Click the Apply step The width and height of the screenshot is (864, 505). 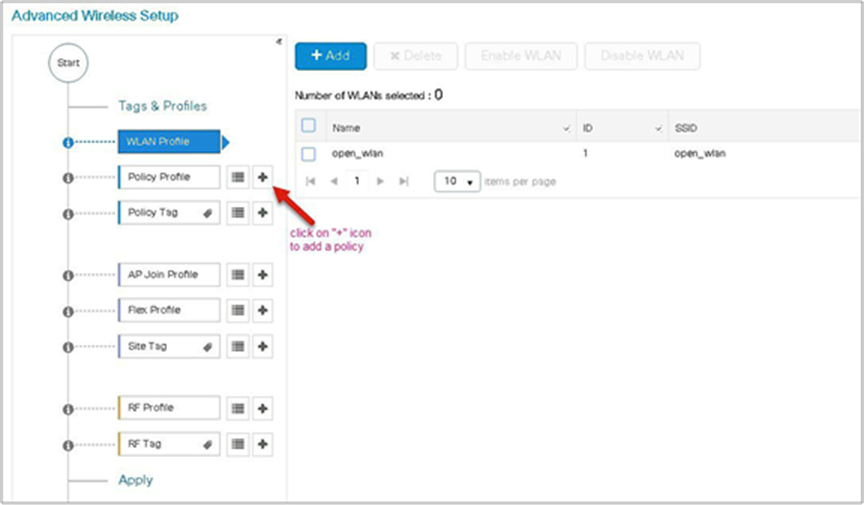tap(136, 480)
